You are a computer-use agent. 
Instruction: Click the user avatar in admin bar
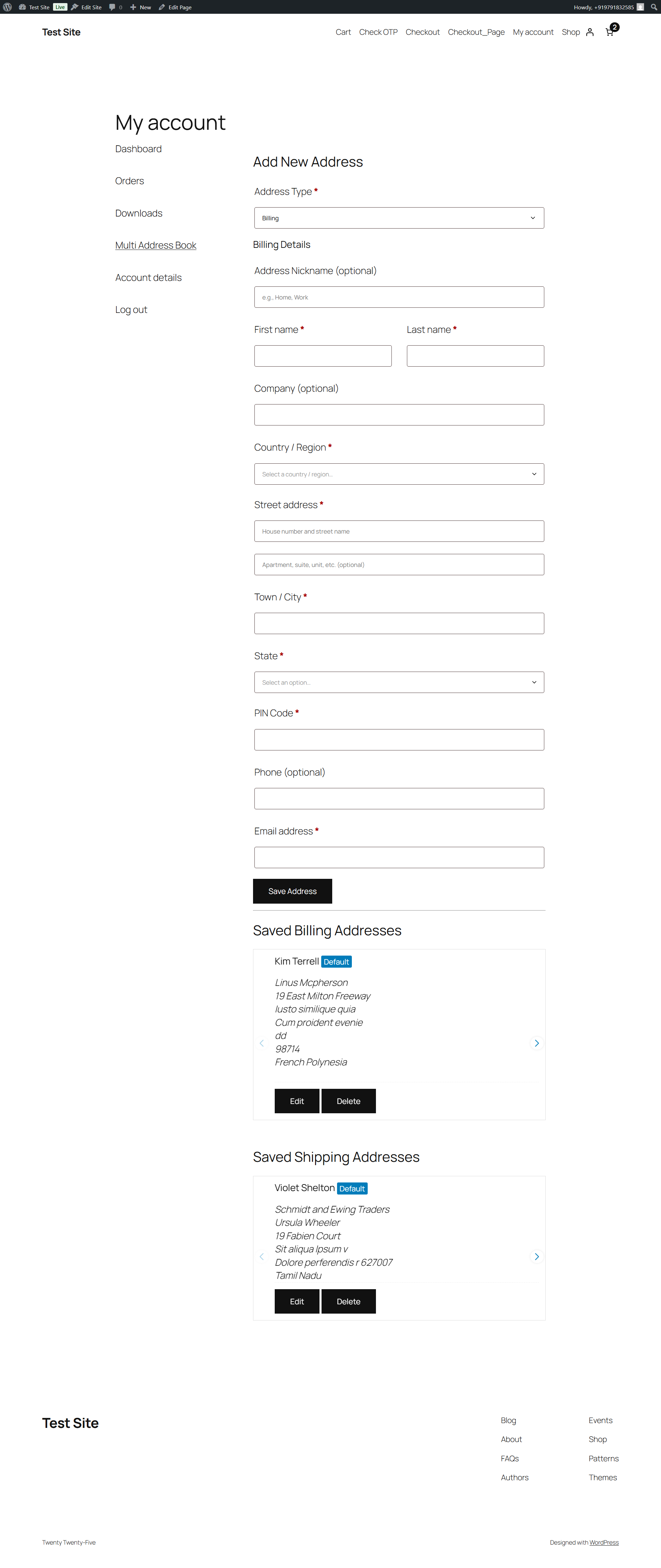(640, 7)
